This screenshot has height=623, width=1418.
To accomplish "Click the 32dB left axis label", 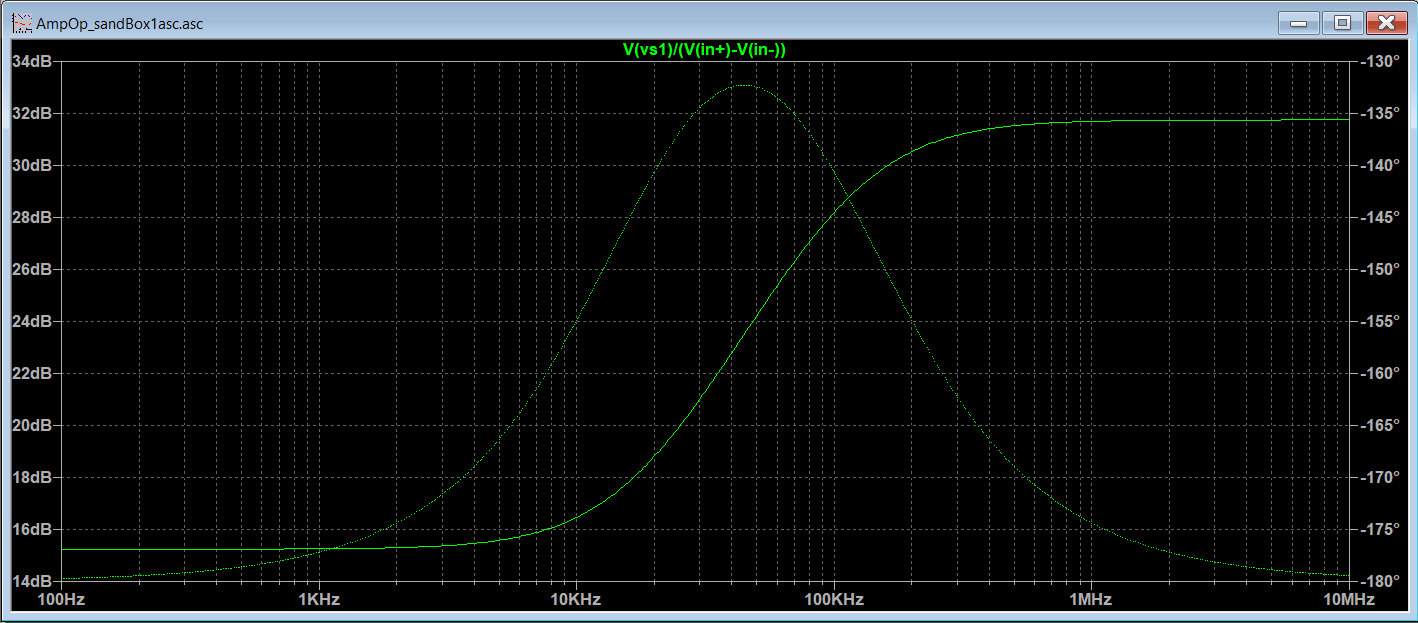I will point(32,114).
